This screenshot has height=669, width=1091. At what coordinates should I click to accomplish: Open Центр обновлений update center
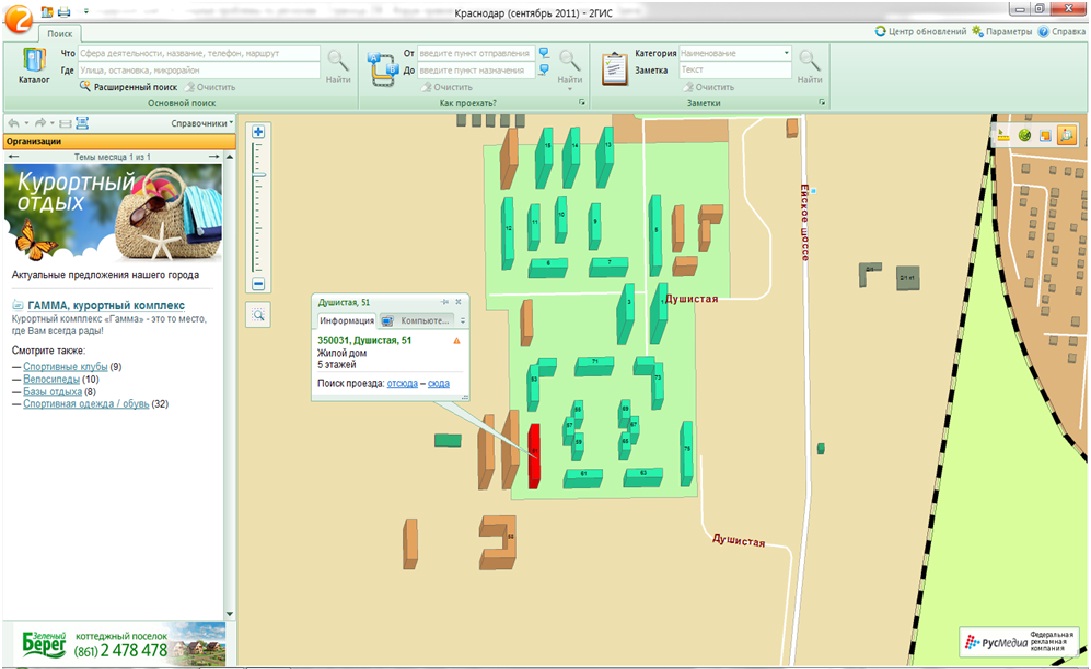click(x=921, y=31)
